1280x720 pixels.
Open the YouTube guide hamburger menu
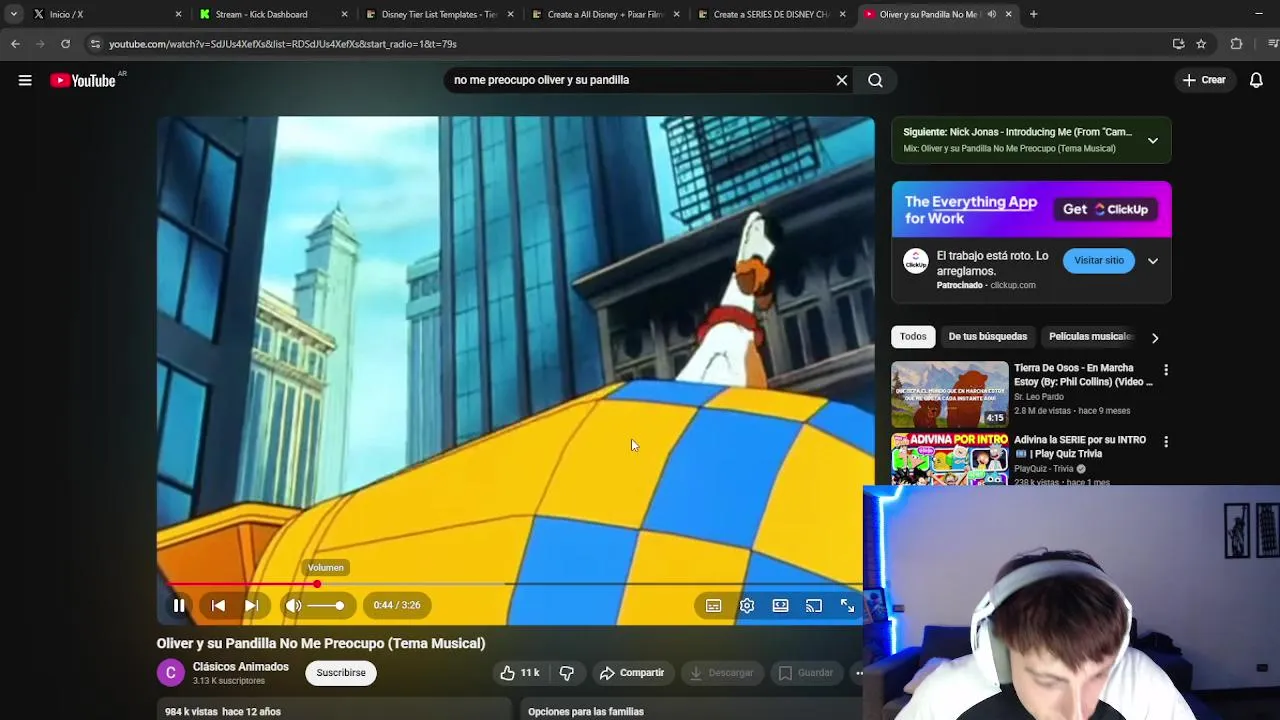pyautogui.click(x=25, y=80)
